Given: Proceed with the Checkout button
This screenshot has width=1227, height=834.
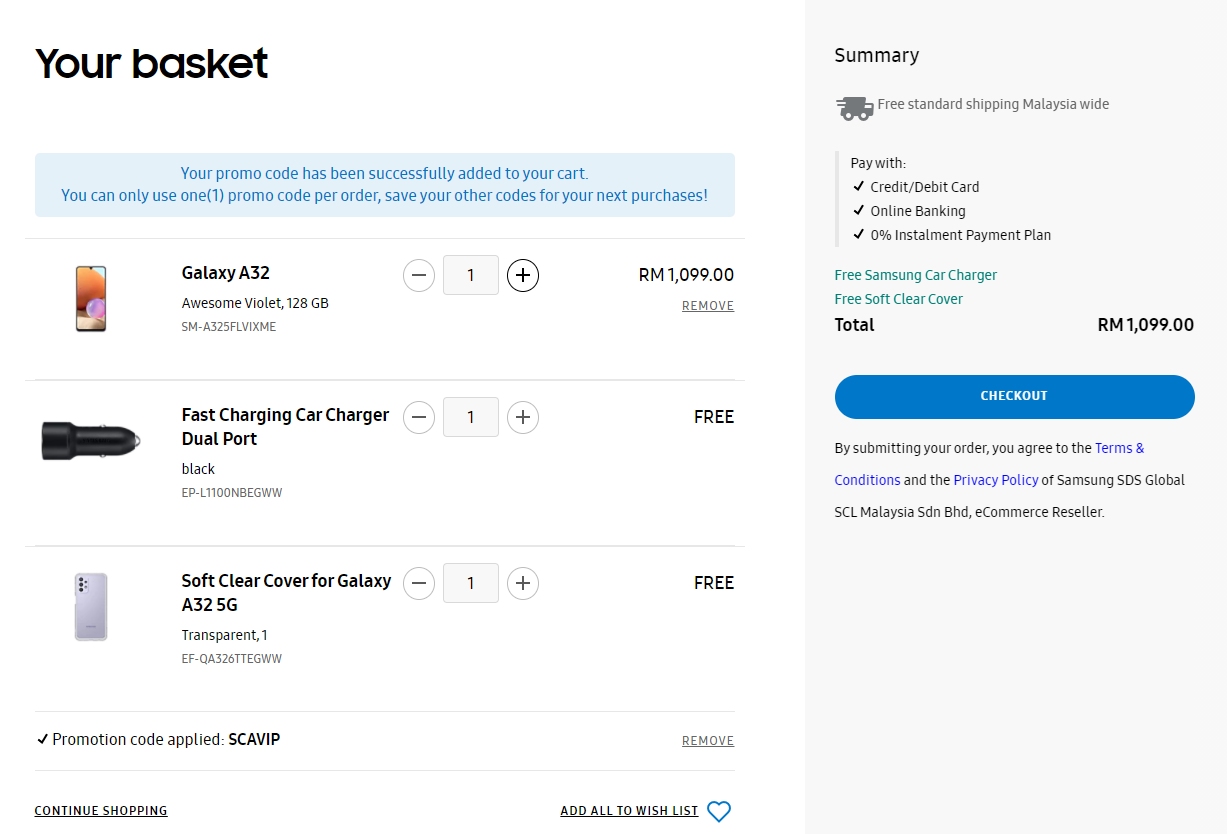Looking at the screenshot, I should pyautogui.click(x=1014, y=396).
